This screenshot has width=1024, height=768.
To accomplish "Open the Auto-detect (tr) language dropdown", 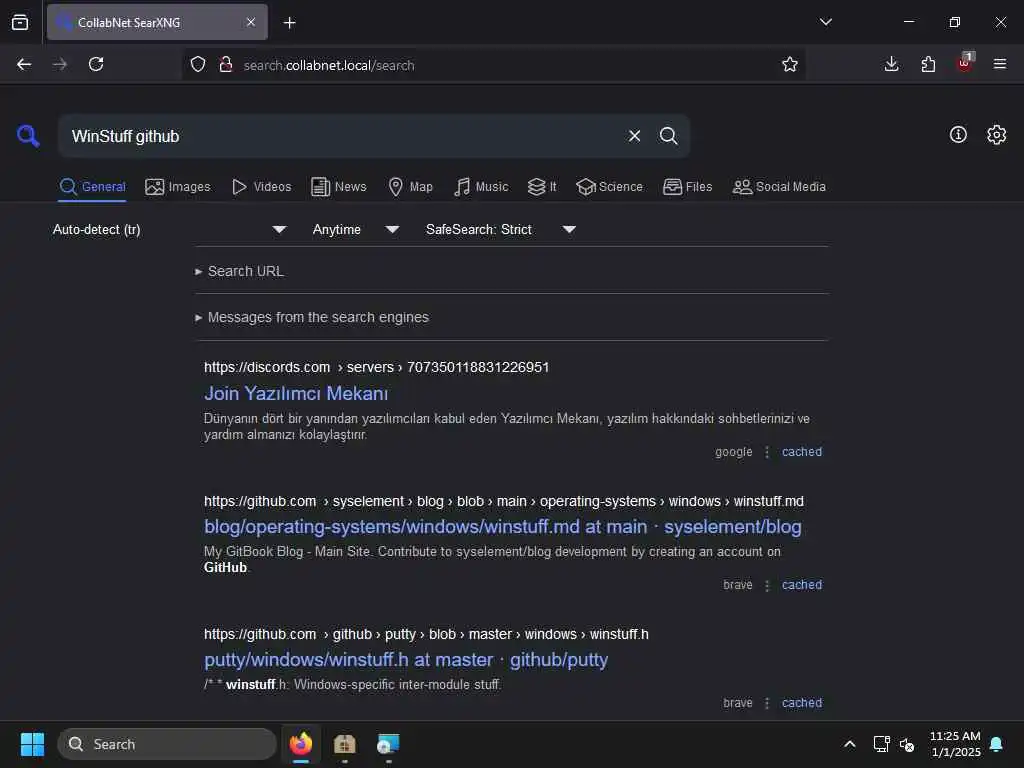I will click(x=170, y=230).
